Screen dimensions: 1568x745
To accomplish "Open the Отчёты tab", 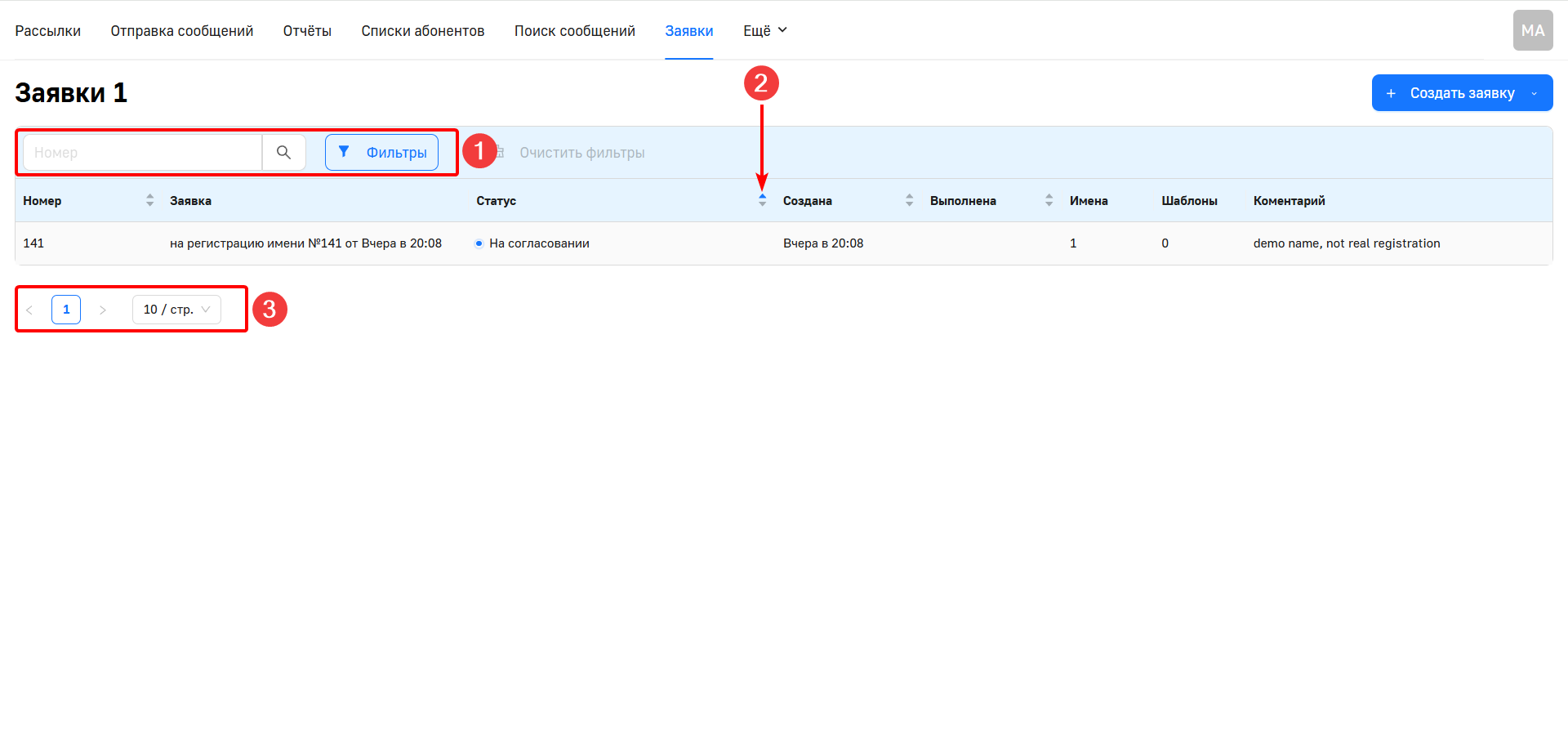I will [x=307, y=31].
